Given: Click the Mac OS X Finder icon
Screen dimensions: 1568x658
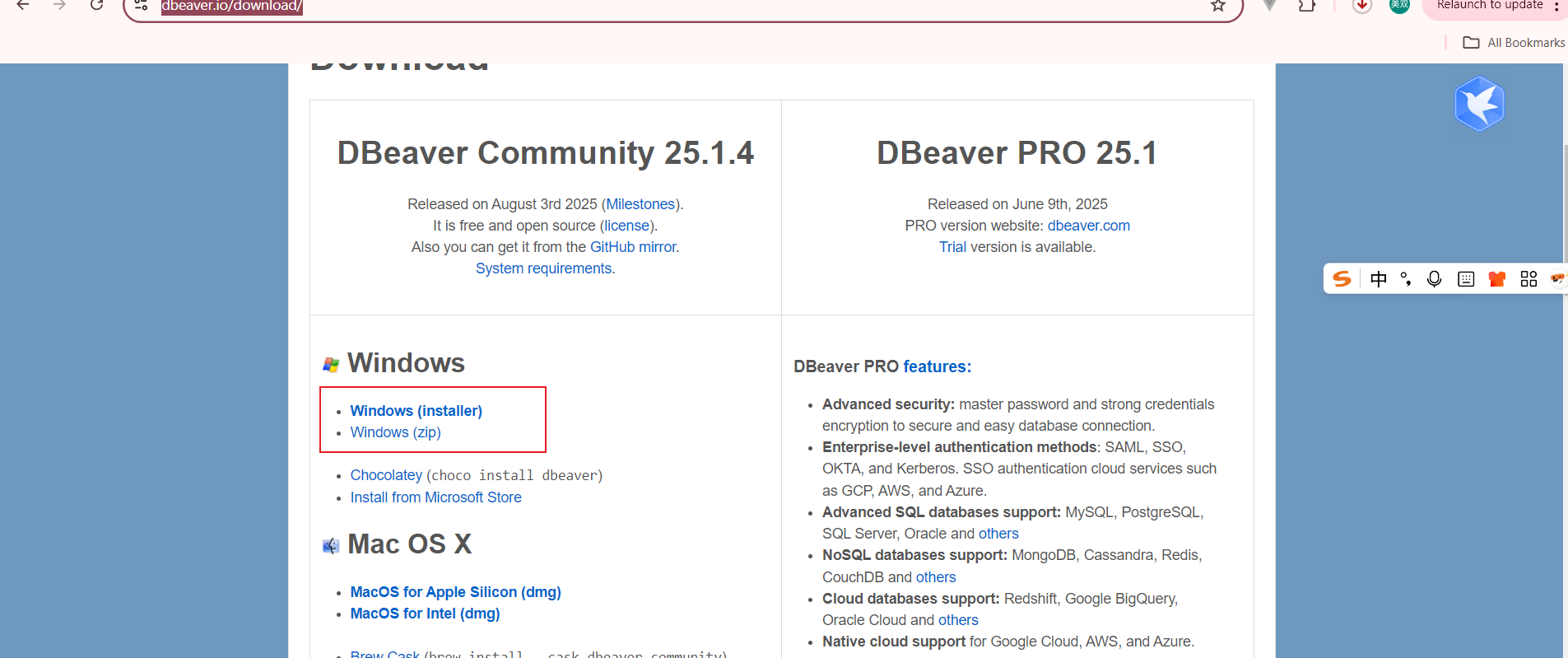Looking at the screenshot, I should pyautogui.click(x=331, y=546).
